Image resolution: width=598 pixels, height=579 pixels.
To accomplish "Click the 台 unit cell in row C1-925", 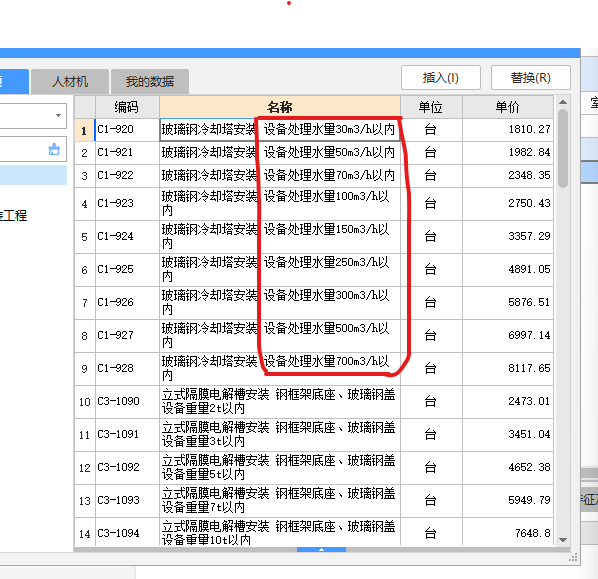I will click(x=431, y=270).
